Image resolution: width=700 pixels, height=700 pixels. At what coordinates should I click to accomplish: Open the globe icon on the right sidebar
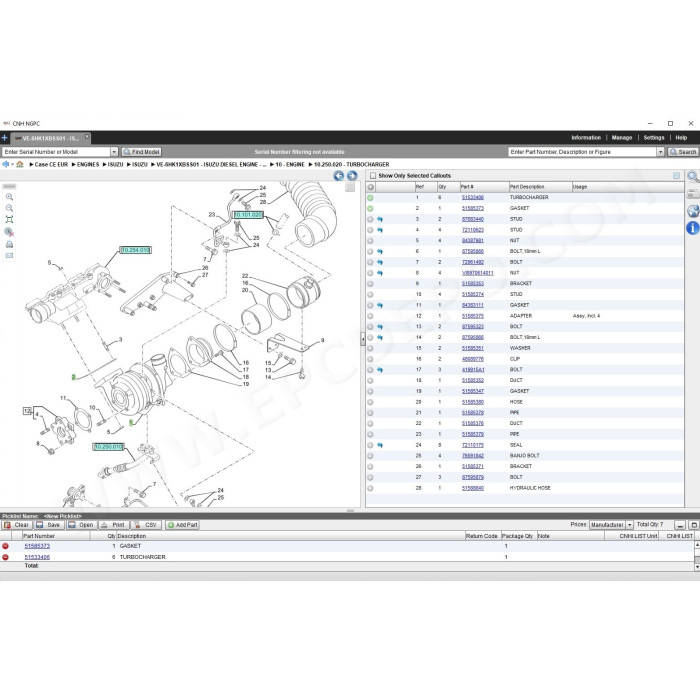pos(692,211)
